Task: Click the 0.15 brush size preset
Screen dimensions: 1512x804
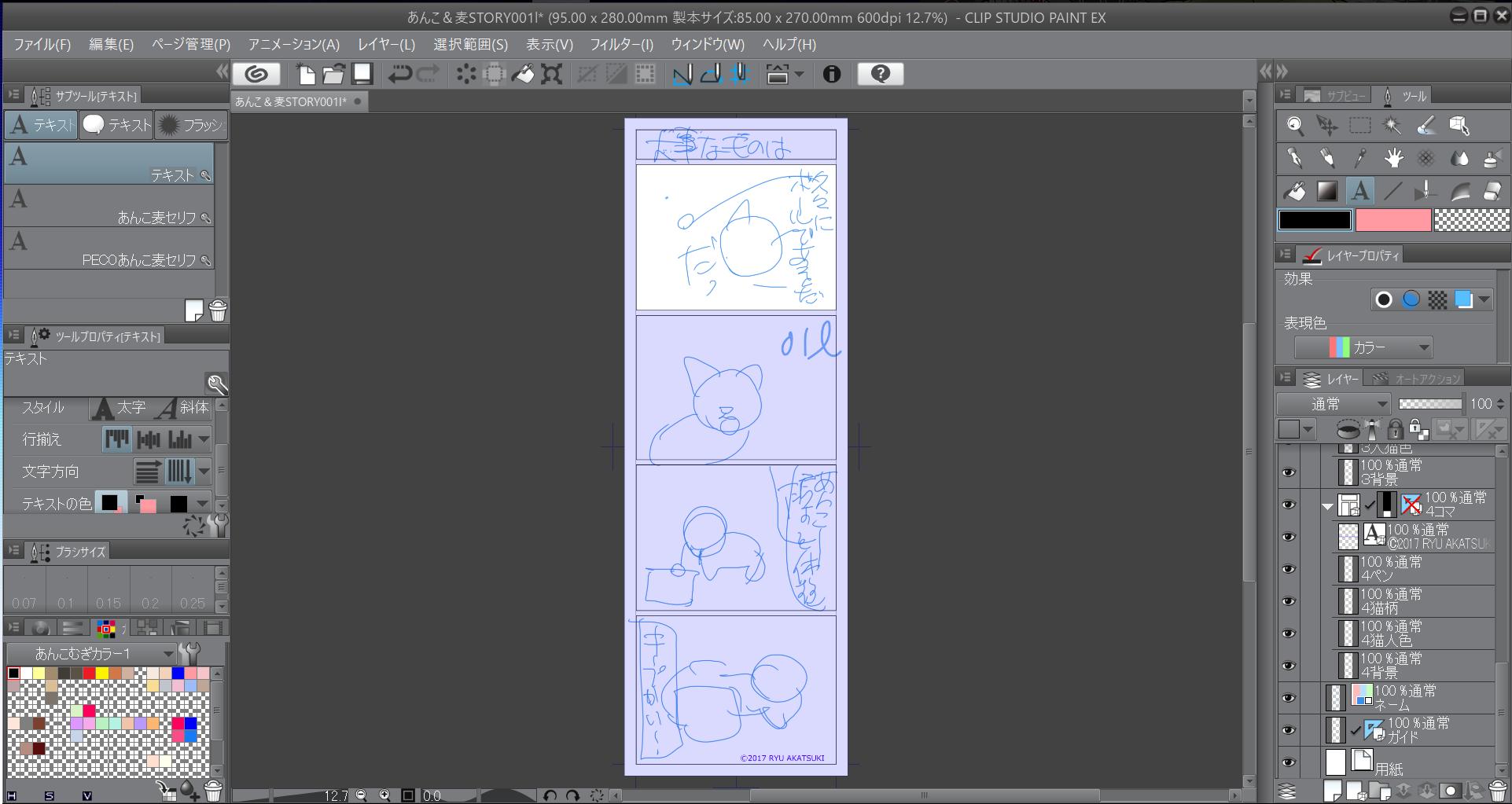Action: click(109, 590)
